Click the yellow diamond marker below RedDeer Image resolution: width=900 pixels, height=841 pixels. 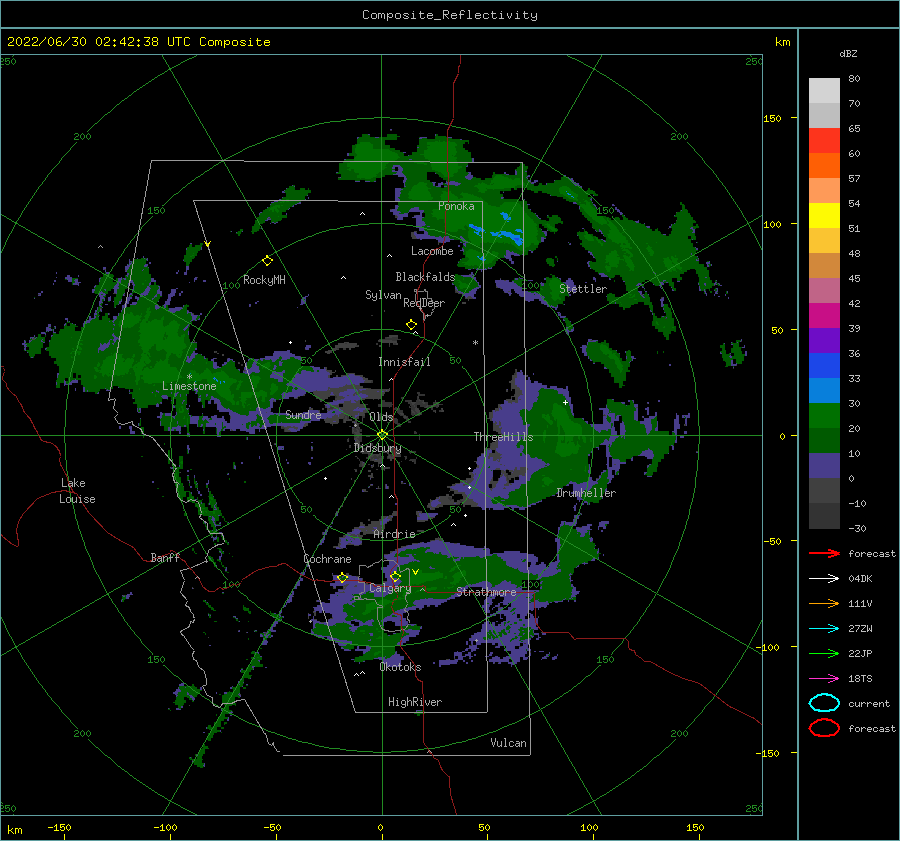[411, 325]
